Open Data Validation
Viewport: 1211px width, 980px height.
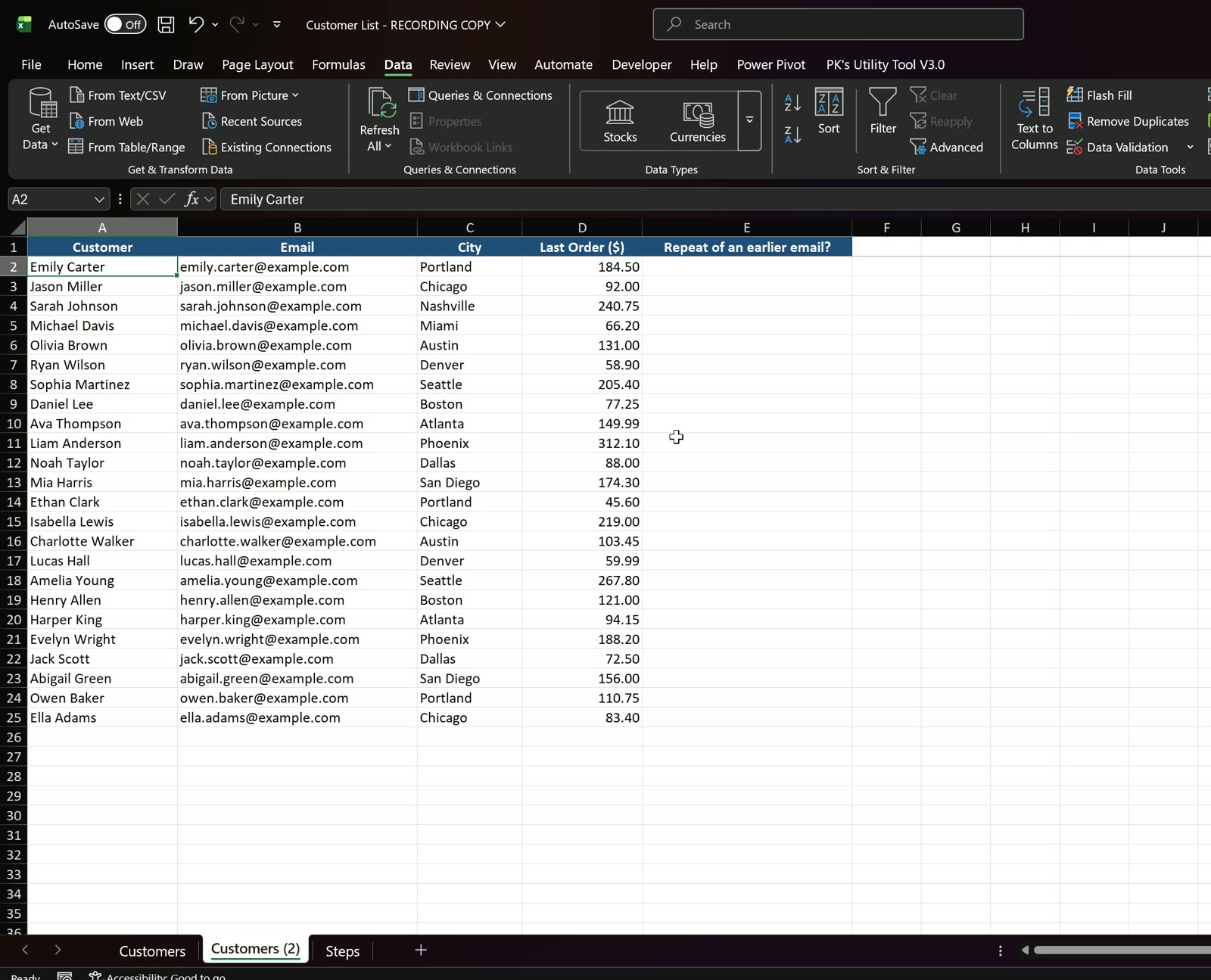click(1117, 147)
